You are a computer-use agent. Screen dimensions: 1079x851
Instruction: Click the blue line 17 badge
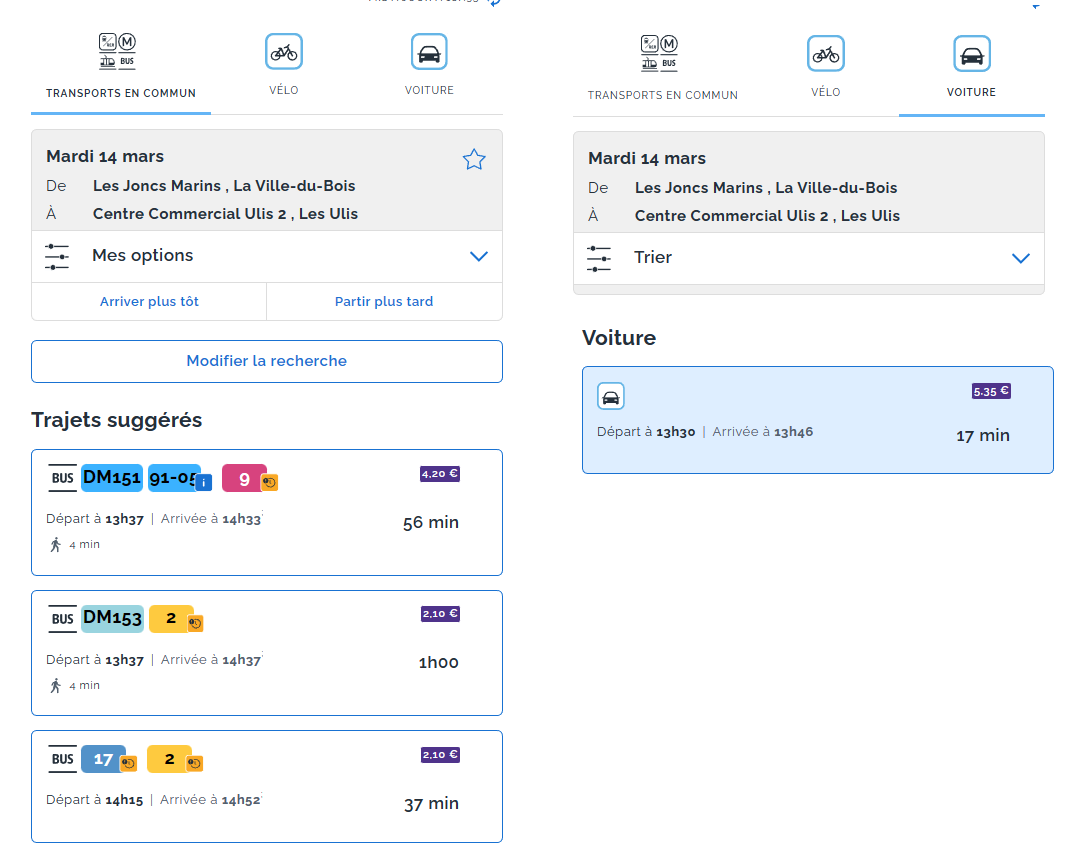(x=103, y=759)
